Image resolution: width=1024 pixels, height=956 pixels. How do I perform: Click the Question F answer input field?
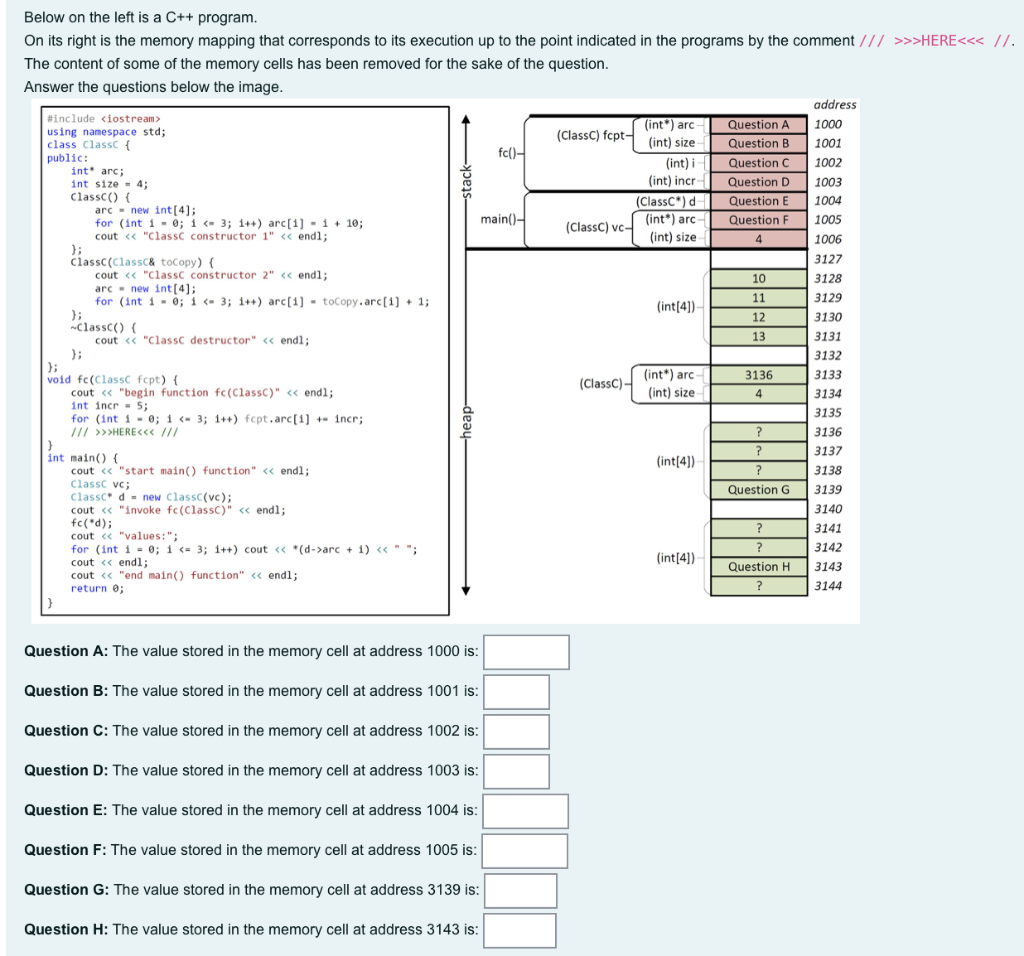tap(524, 850)
